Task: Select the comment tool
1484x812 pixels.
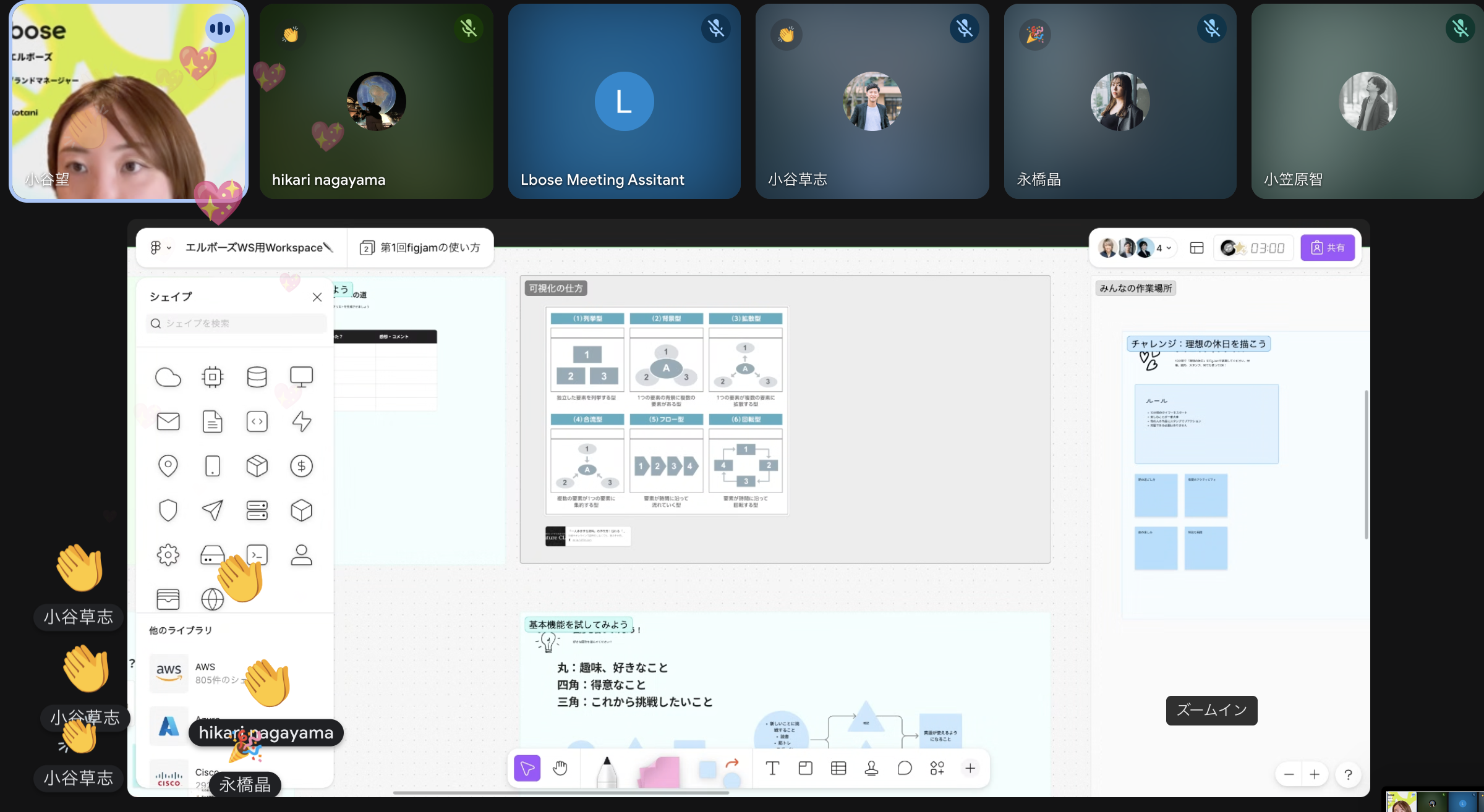Action: (x=904, y=768)
